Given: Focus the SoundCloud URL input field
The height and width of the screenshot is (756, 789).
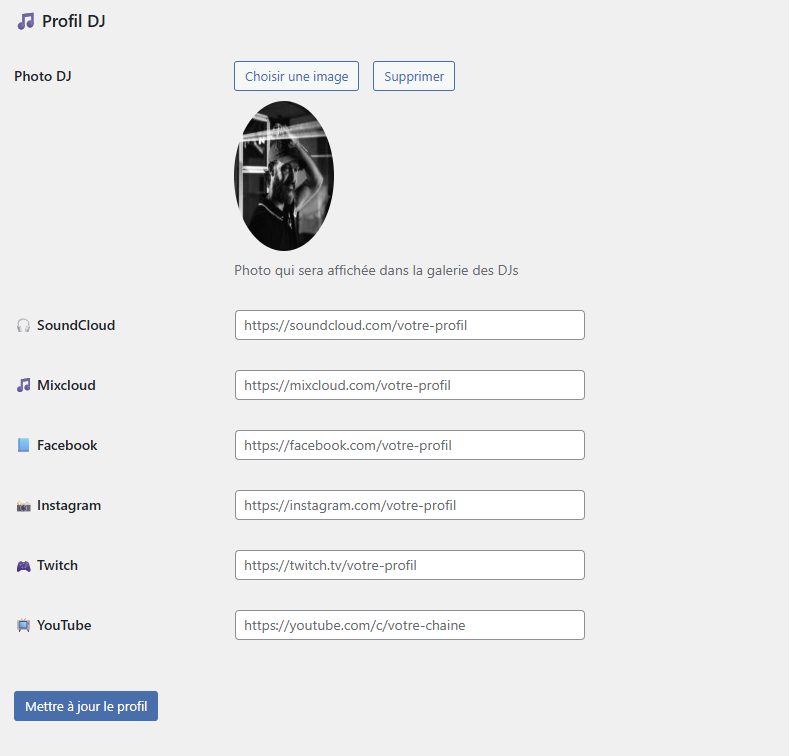Looking at the screenshot, I should click(x=410, y=325).
